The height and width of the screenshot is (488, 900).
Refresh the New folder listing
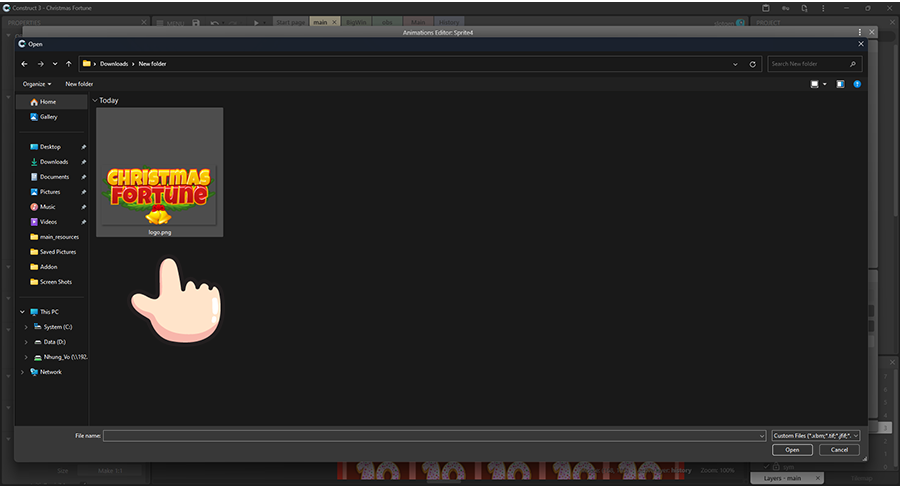(753, 64)
